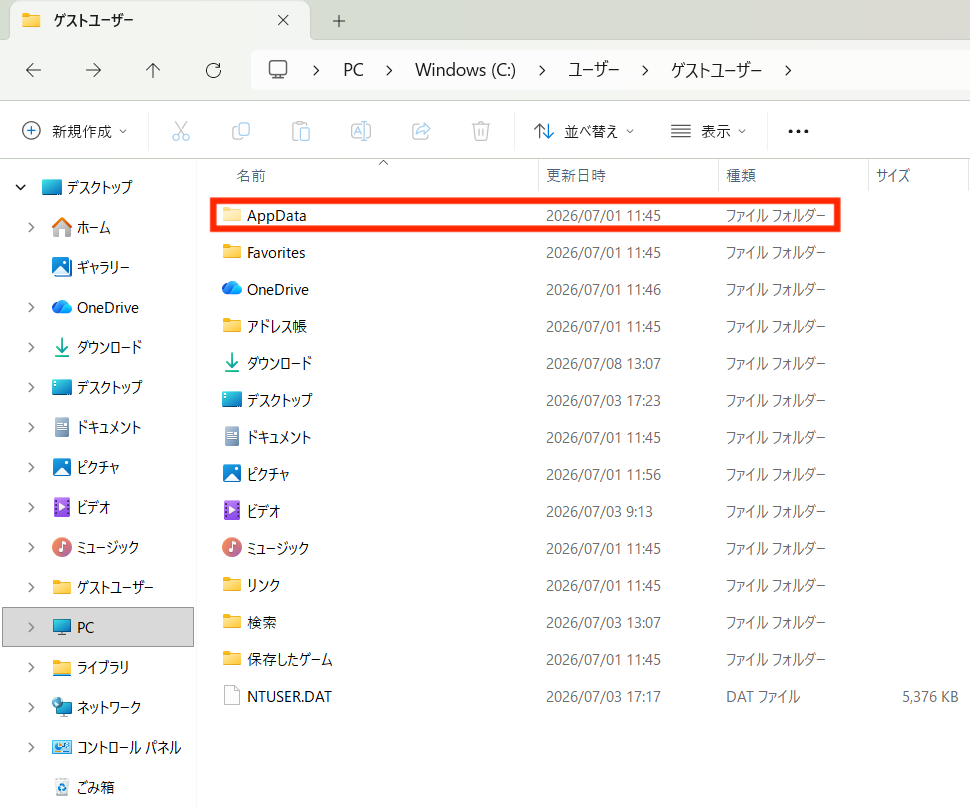Select ミュージック in the navigation pane
The height and width of the screenshot is (806, 970).
tap(108, 547)
